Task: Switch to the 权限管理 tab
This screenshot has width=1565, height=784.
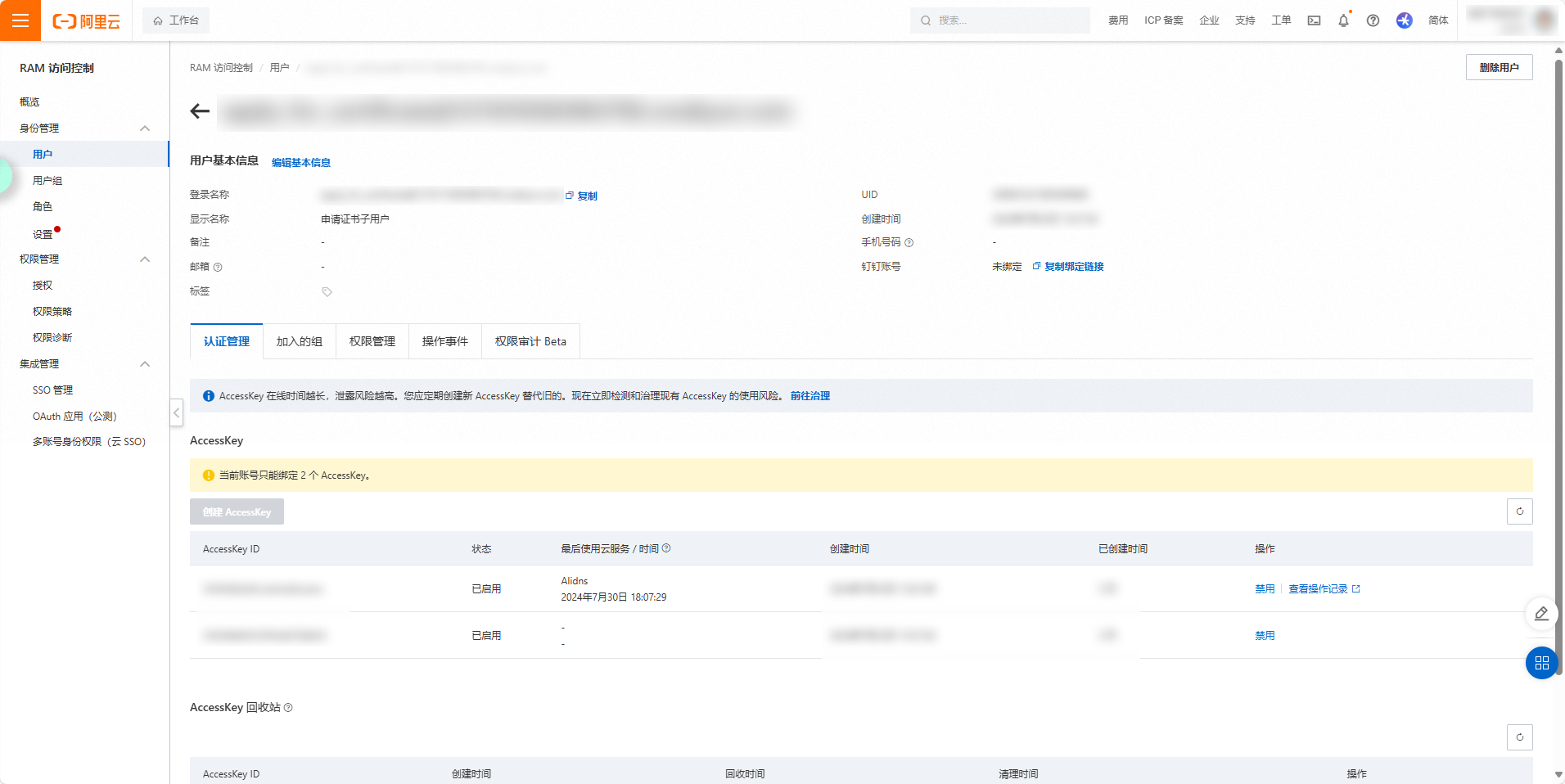Action: 372,341
